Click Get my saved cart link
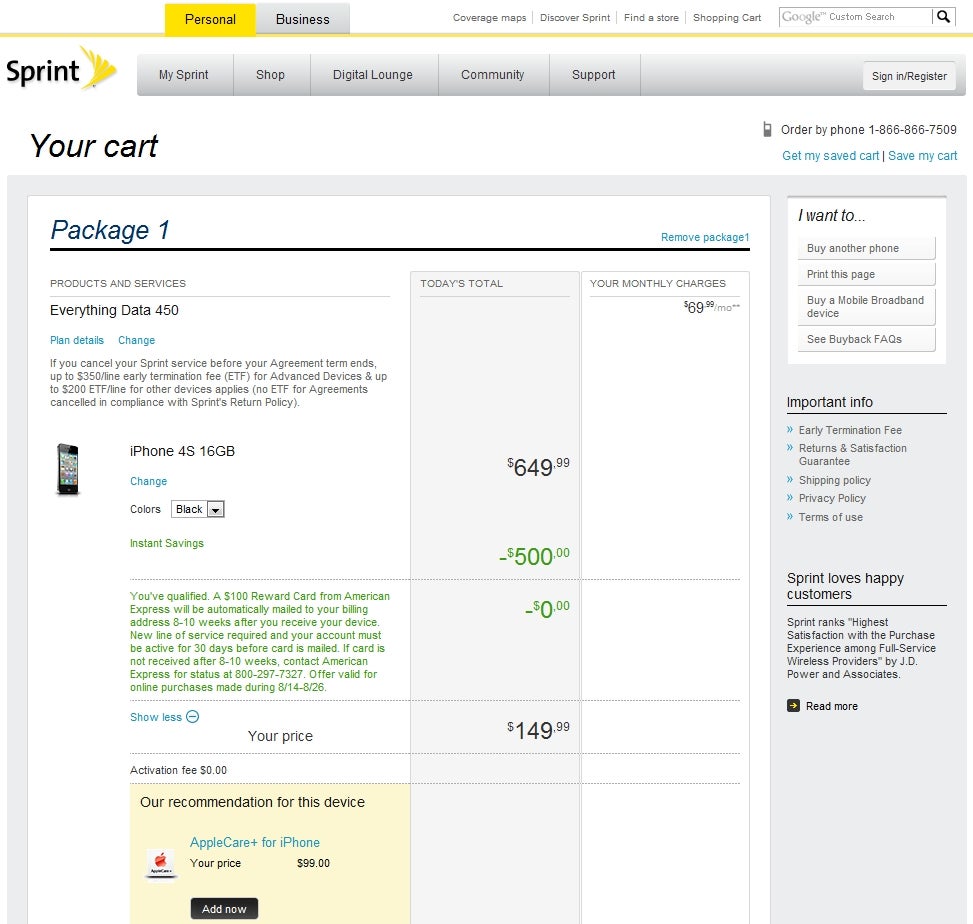 pos(830,156)
